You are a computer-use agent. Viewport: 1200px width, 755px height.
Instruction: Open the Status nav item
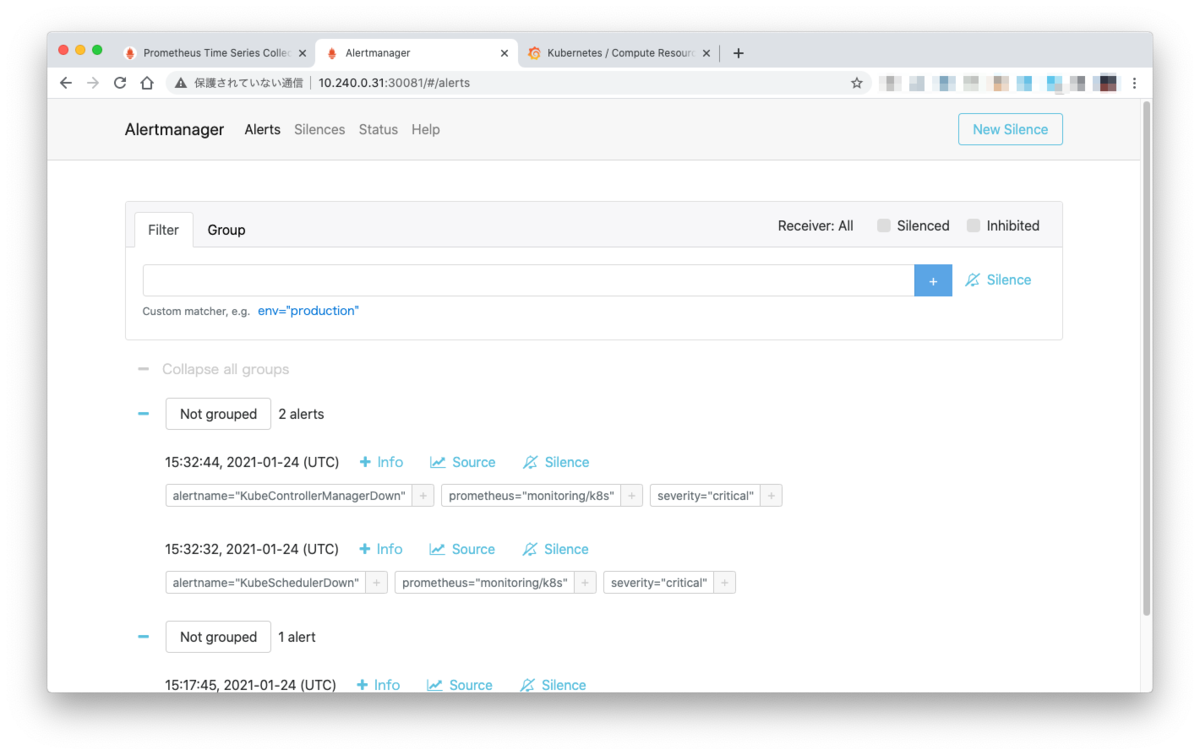pyautogui.click(x=378, y=129)
